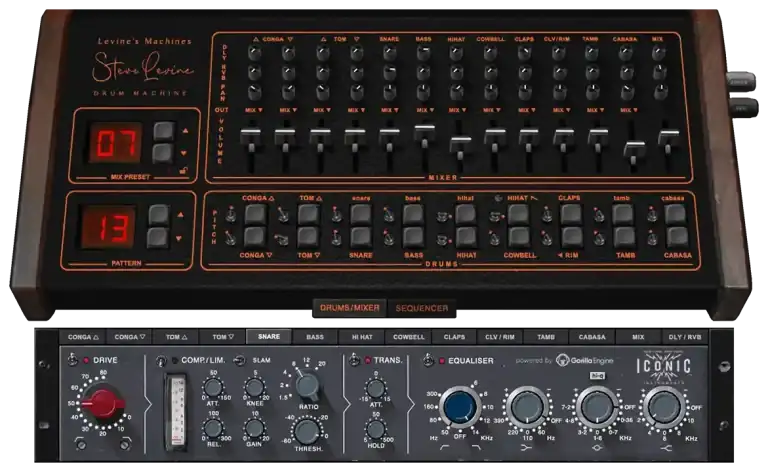Tap the upper CONGA pad
The height and width of the screenshot is (472, 768).
[x=256, y=214]
